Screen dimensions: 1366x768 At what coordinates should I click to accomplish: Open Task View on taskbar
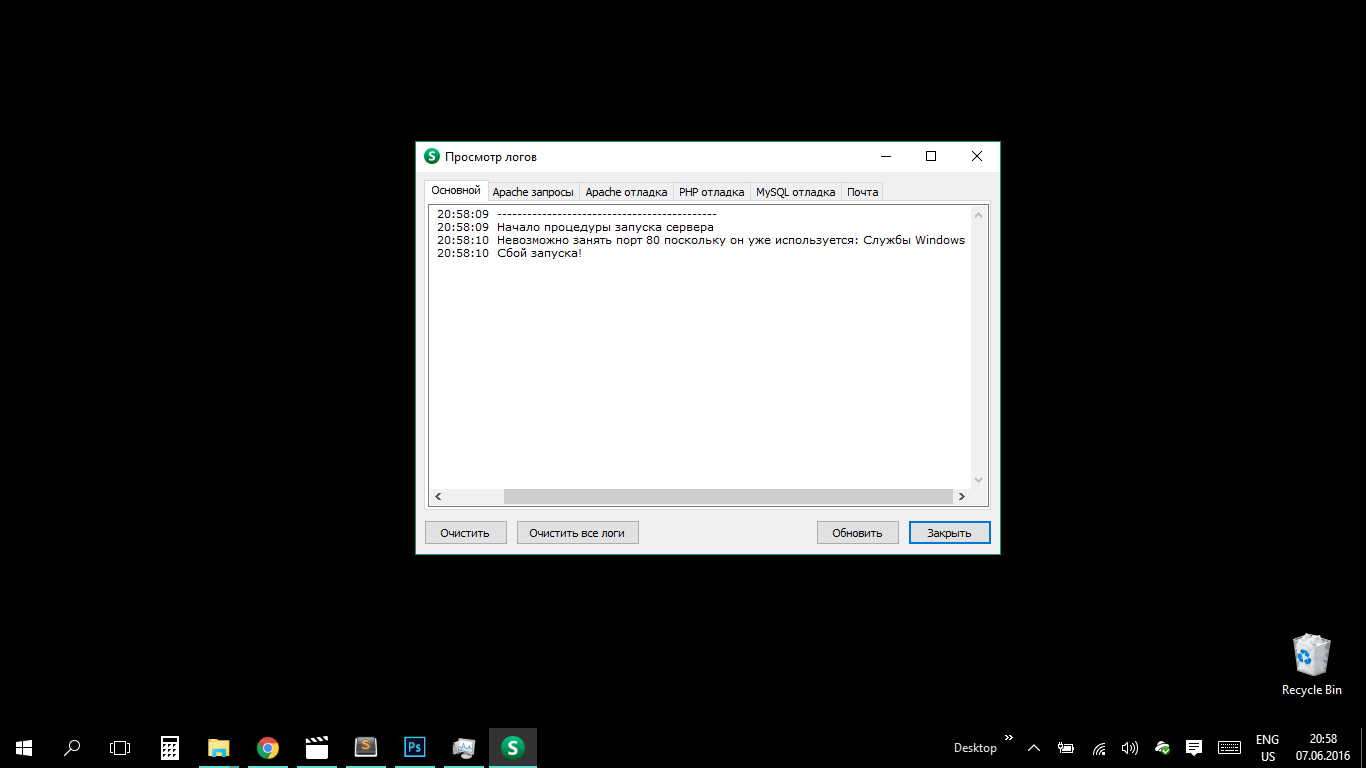point(120,747)
